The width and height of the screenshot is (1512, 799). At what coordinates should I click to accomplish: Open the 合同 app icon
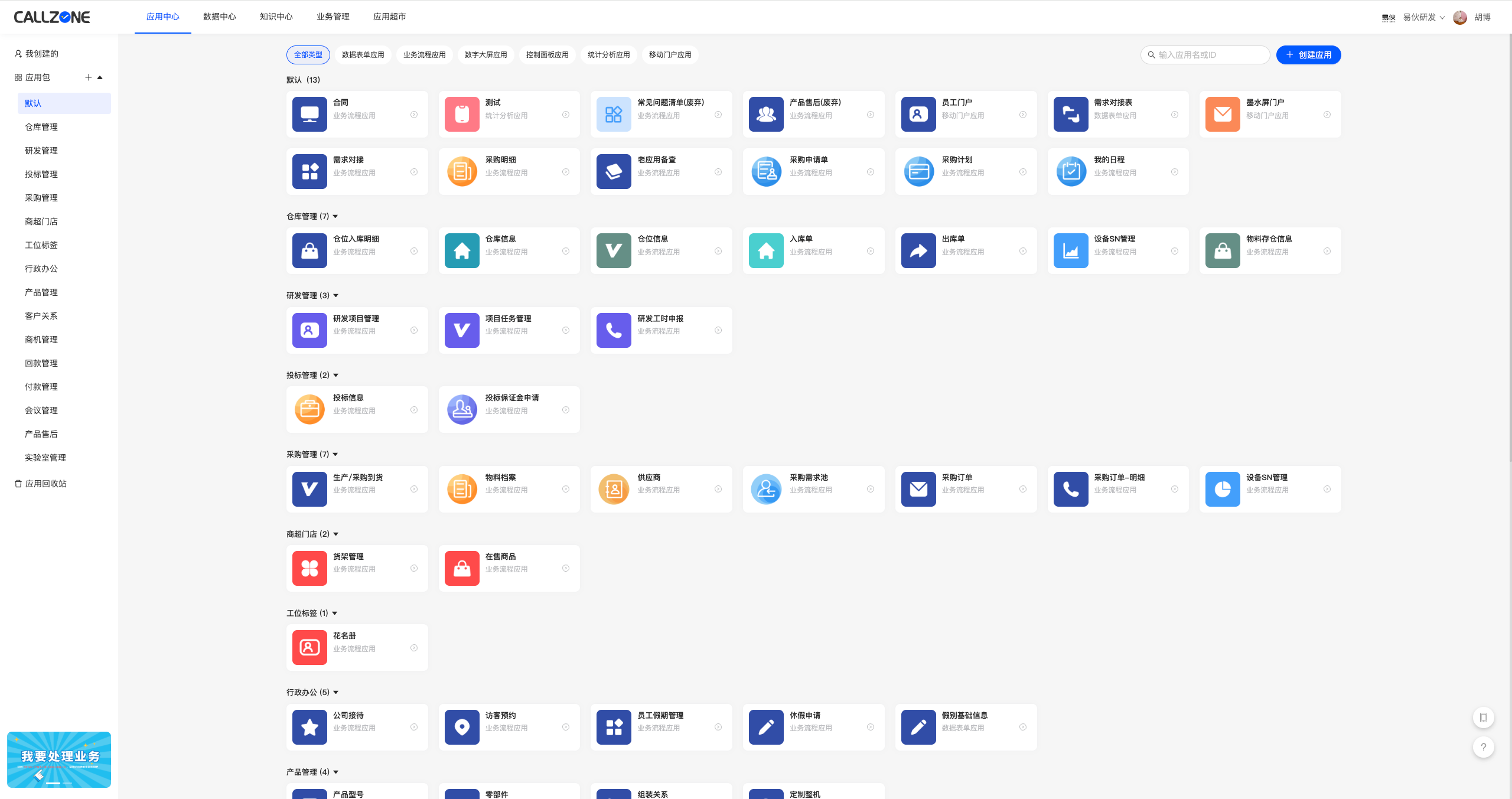click(309, 114)
